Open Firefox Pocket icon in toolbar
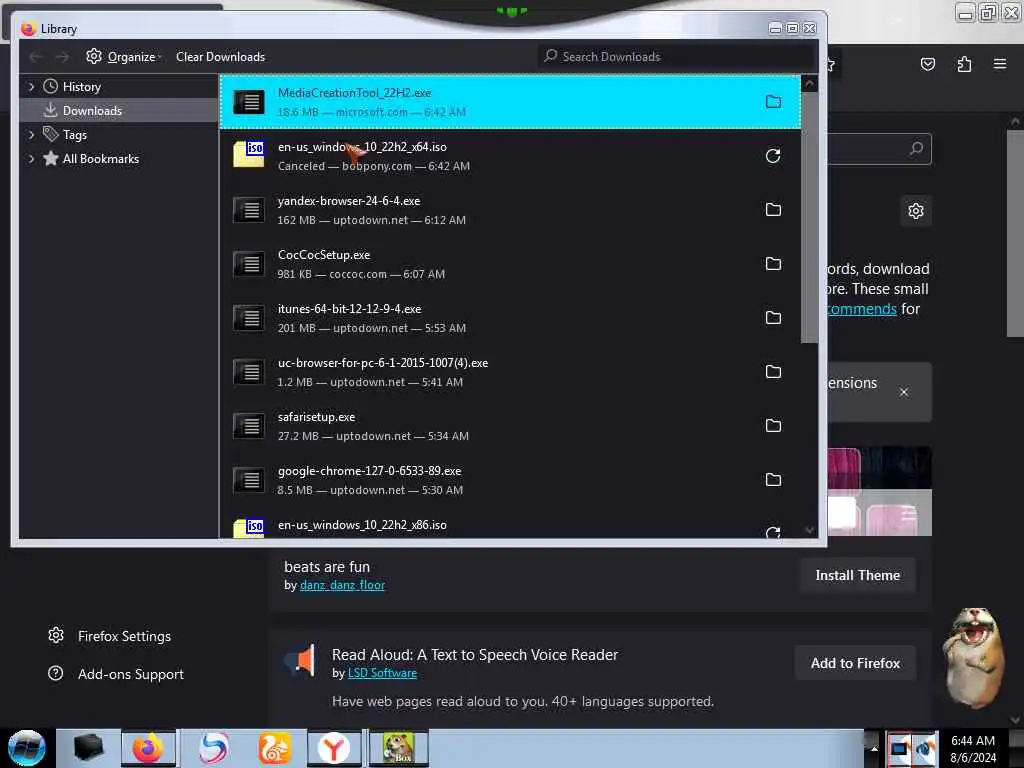1024x768 pixels. (927, 64)
